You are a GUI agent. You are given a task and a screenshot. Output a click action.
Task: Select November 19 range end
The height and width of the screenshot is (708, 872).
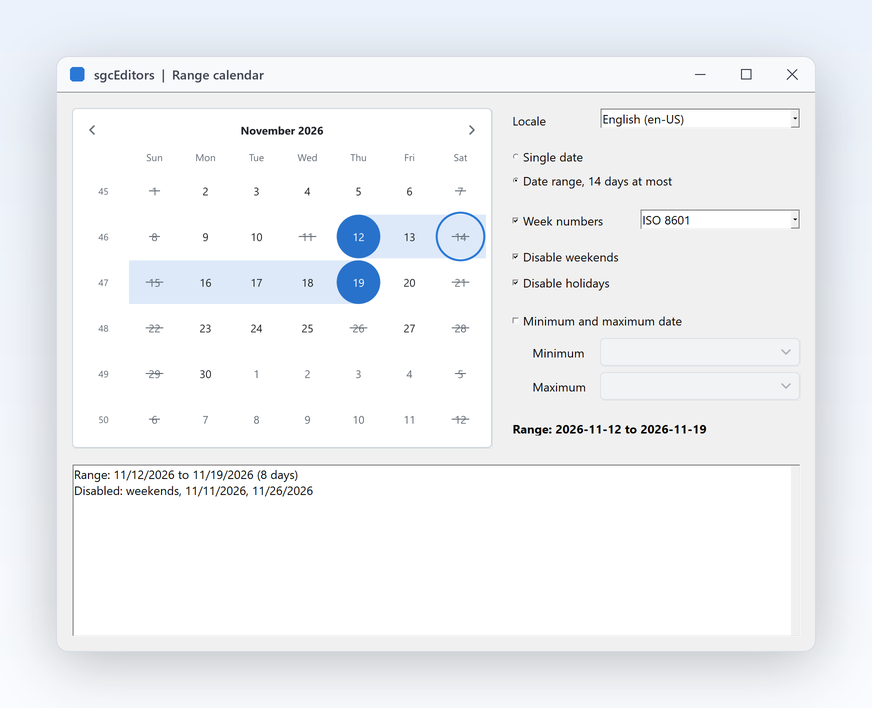click(359, 283)
